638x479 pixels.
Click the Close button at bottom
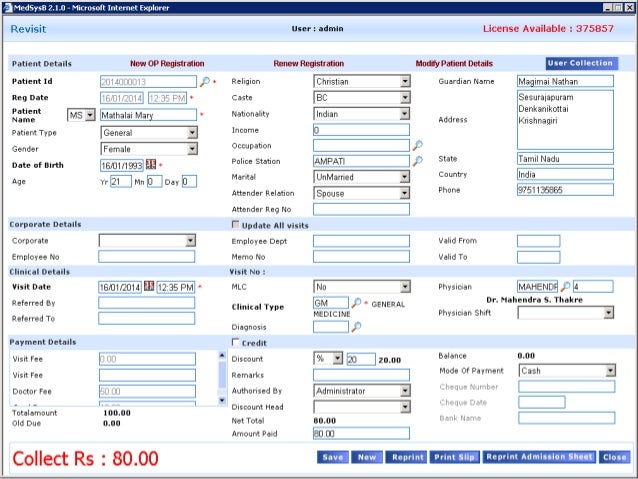[614, 457]
